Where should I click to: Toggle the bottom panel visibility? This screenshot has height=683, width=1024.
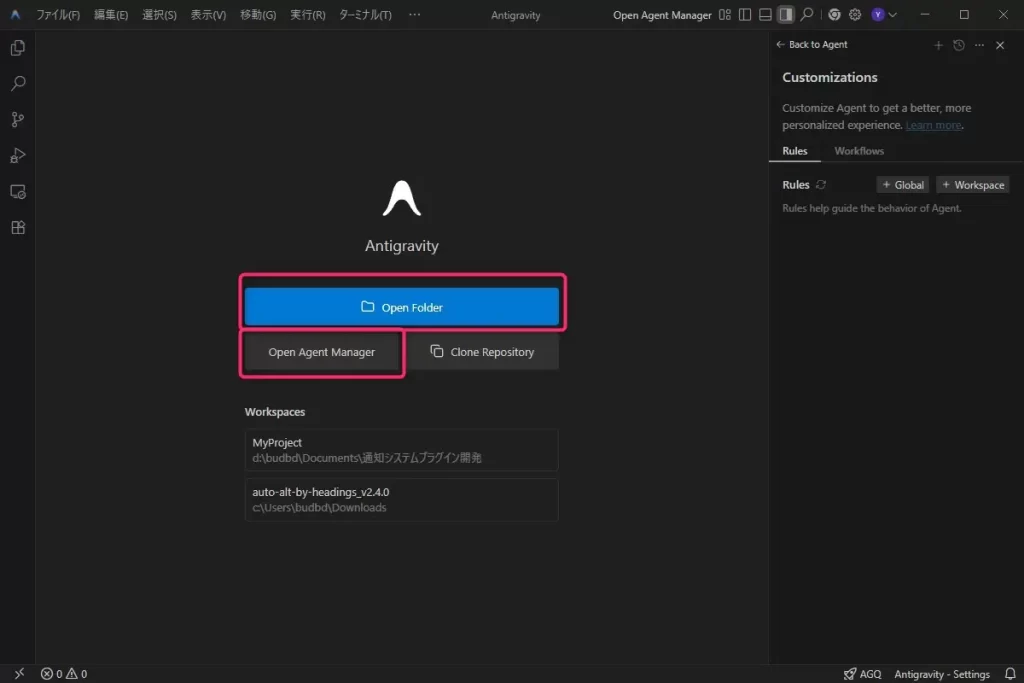(x=765, y=14)
